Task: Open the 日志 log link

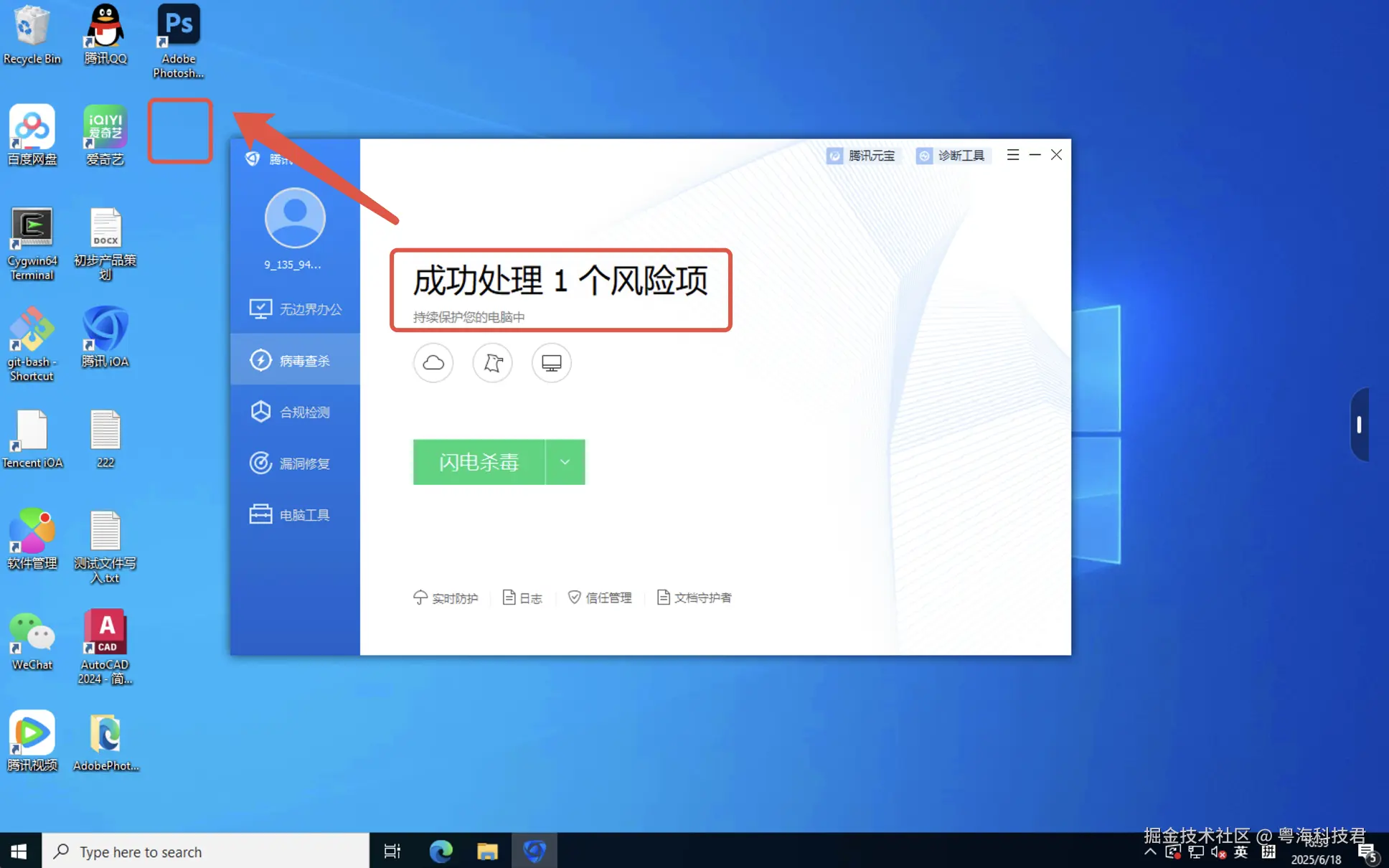Action: tap(522, 598)
